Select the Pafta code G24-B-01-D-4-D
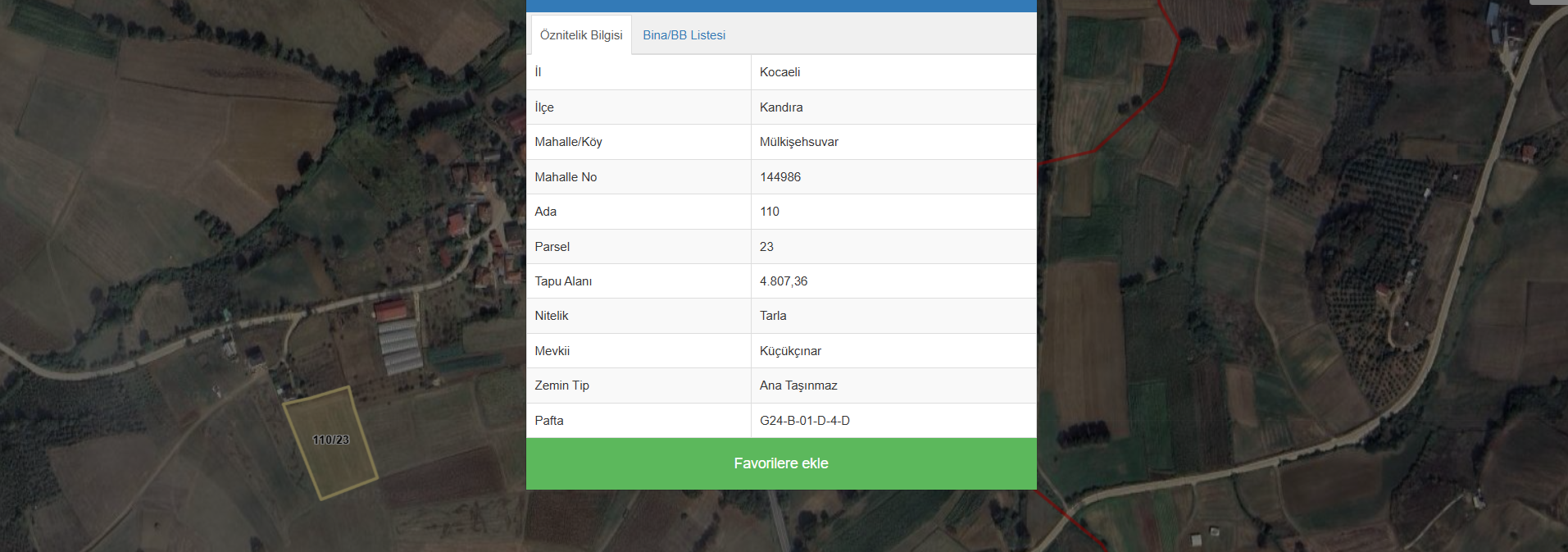 [x=804, y=421]
